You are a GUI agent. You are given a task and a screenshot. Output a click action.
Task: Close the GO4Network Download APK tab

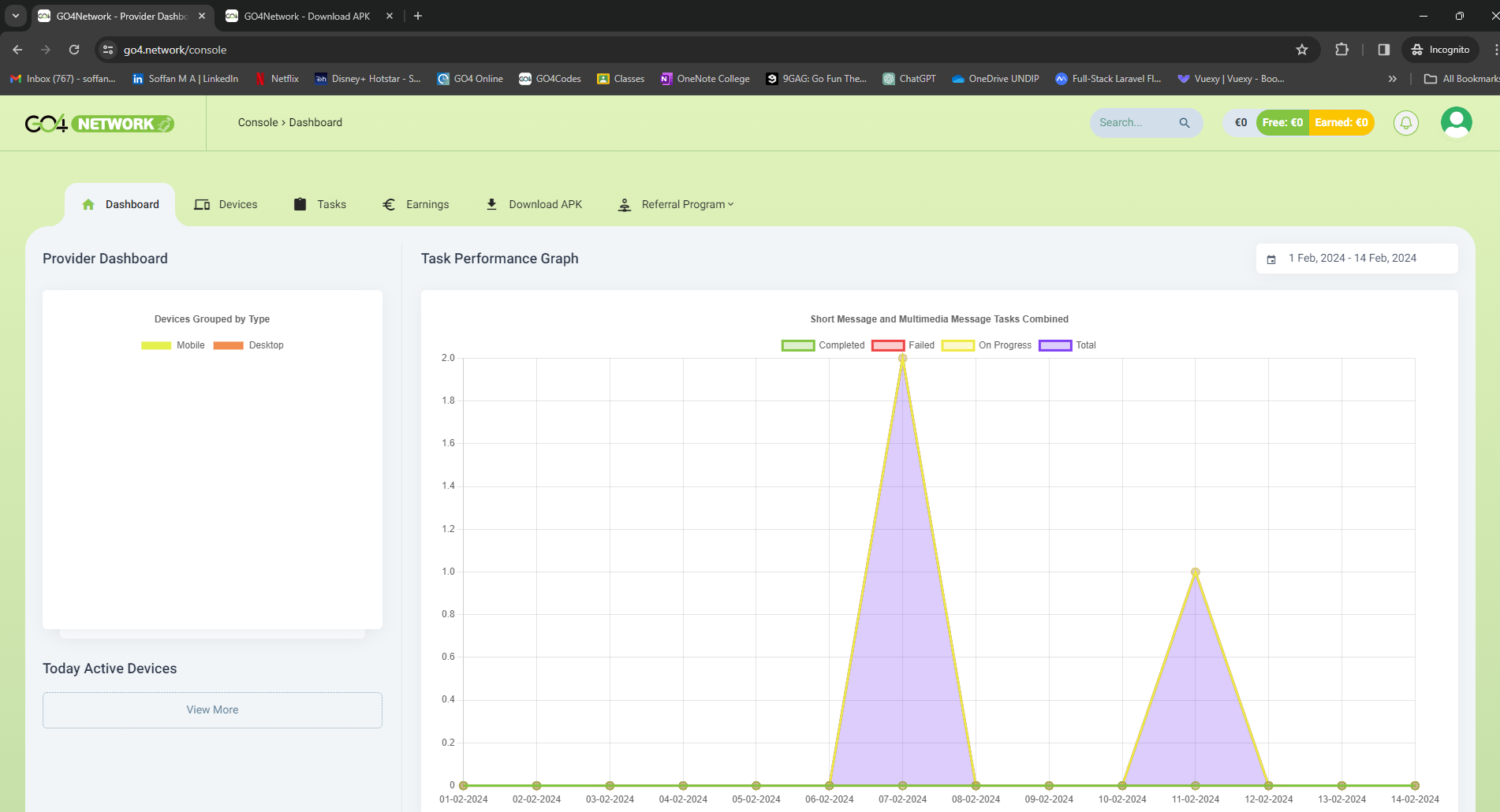pyautogui.click(x=390, y=16)
